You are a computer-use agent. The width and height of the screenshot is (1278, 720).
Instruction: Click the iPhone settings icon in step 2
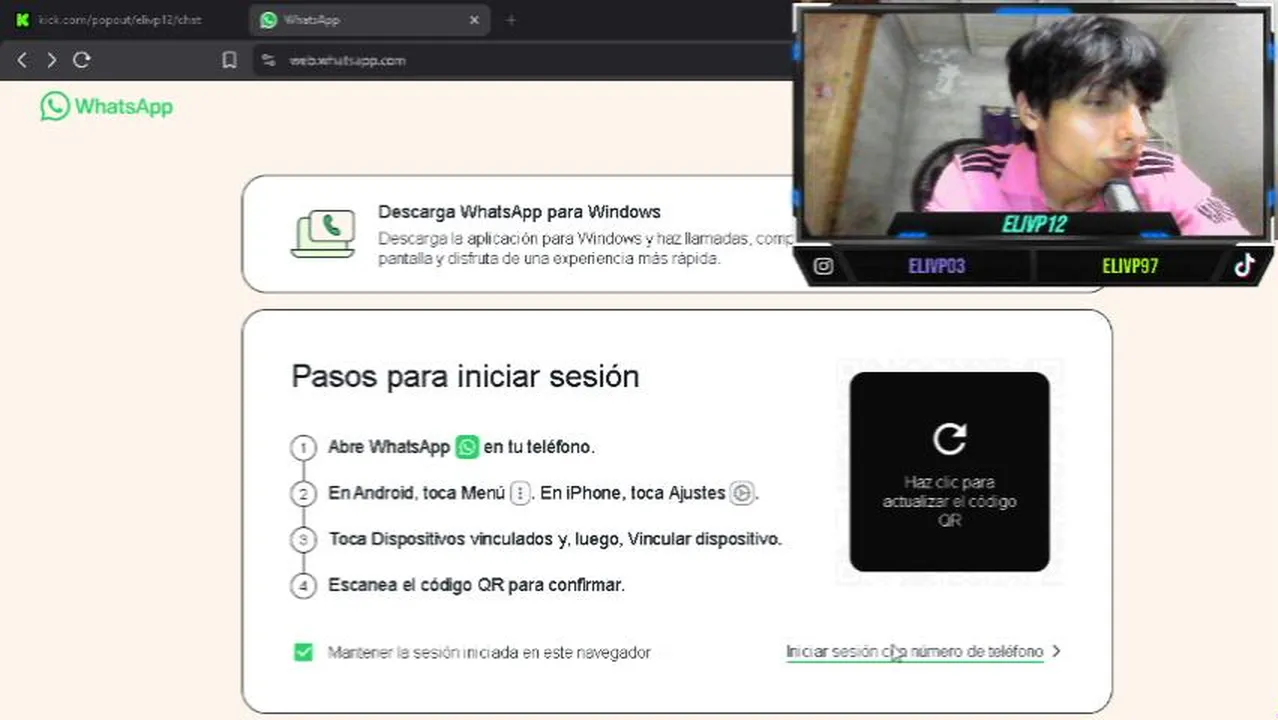pyautogui.click(x=741, y=493)
